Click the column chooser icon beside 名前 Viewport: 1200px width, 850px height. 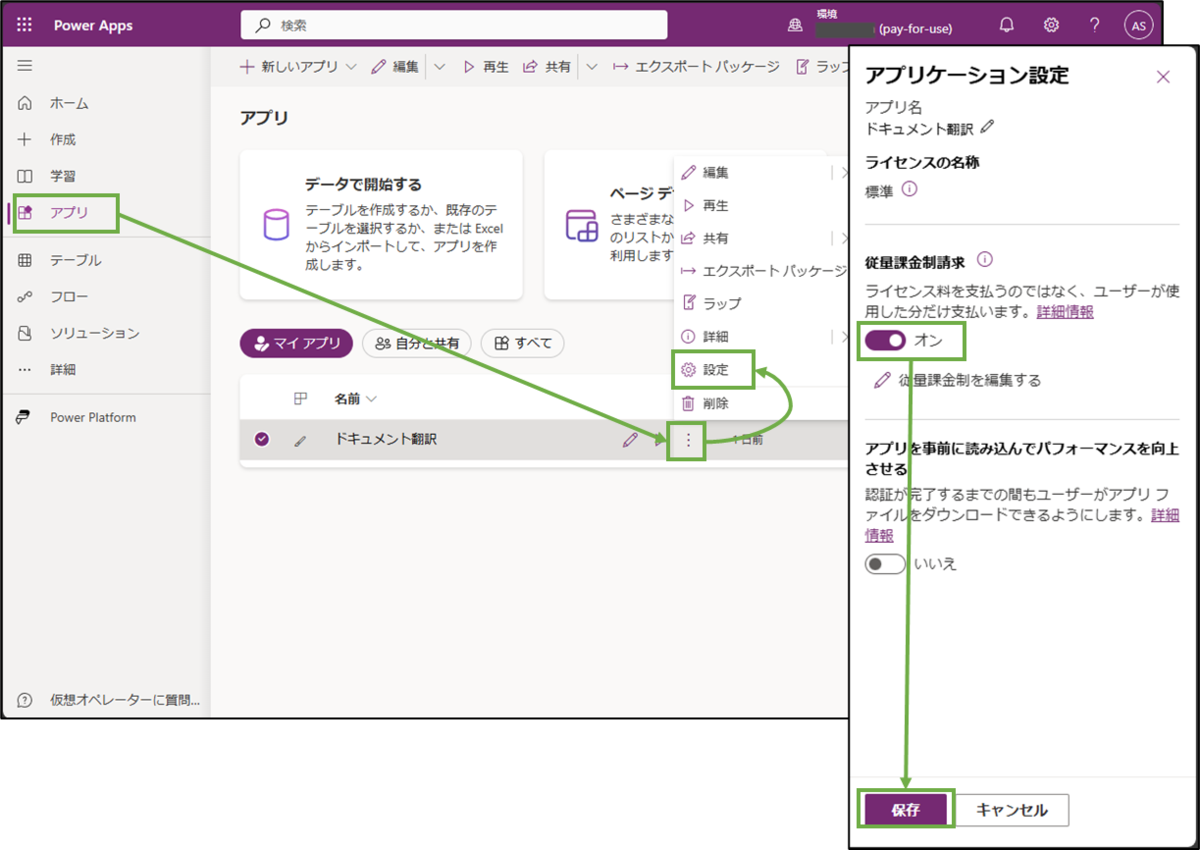[299, 399]
